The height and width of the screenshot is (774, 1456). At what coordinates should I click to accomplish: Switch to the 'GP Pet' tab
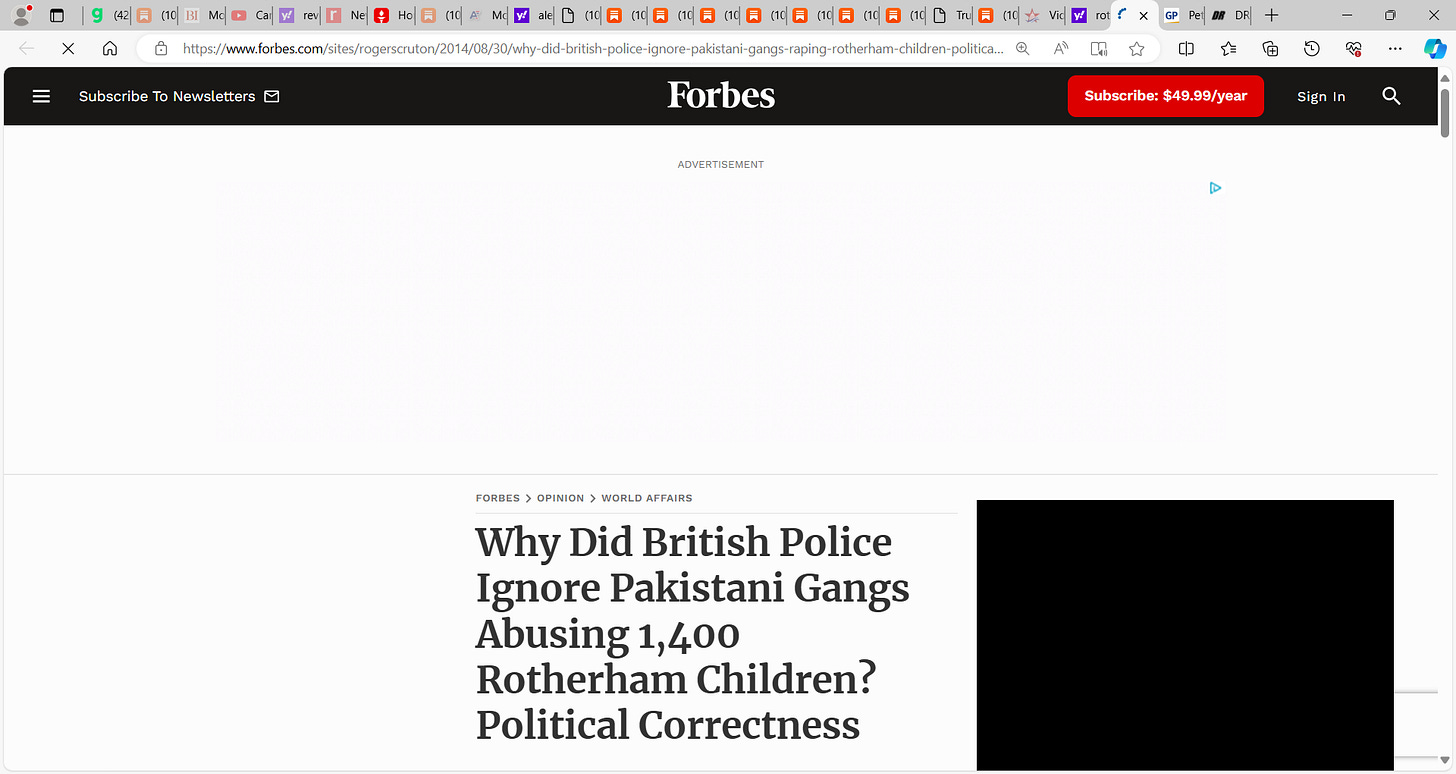click(x=1183, y=15)
